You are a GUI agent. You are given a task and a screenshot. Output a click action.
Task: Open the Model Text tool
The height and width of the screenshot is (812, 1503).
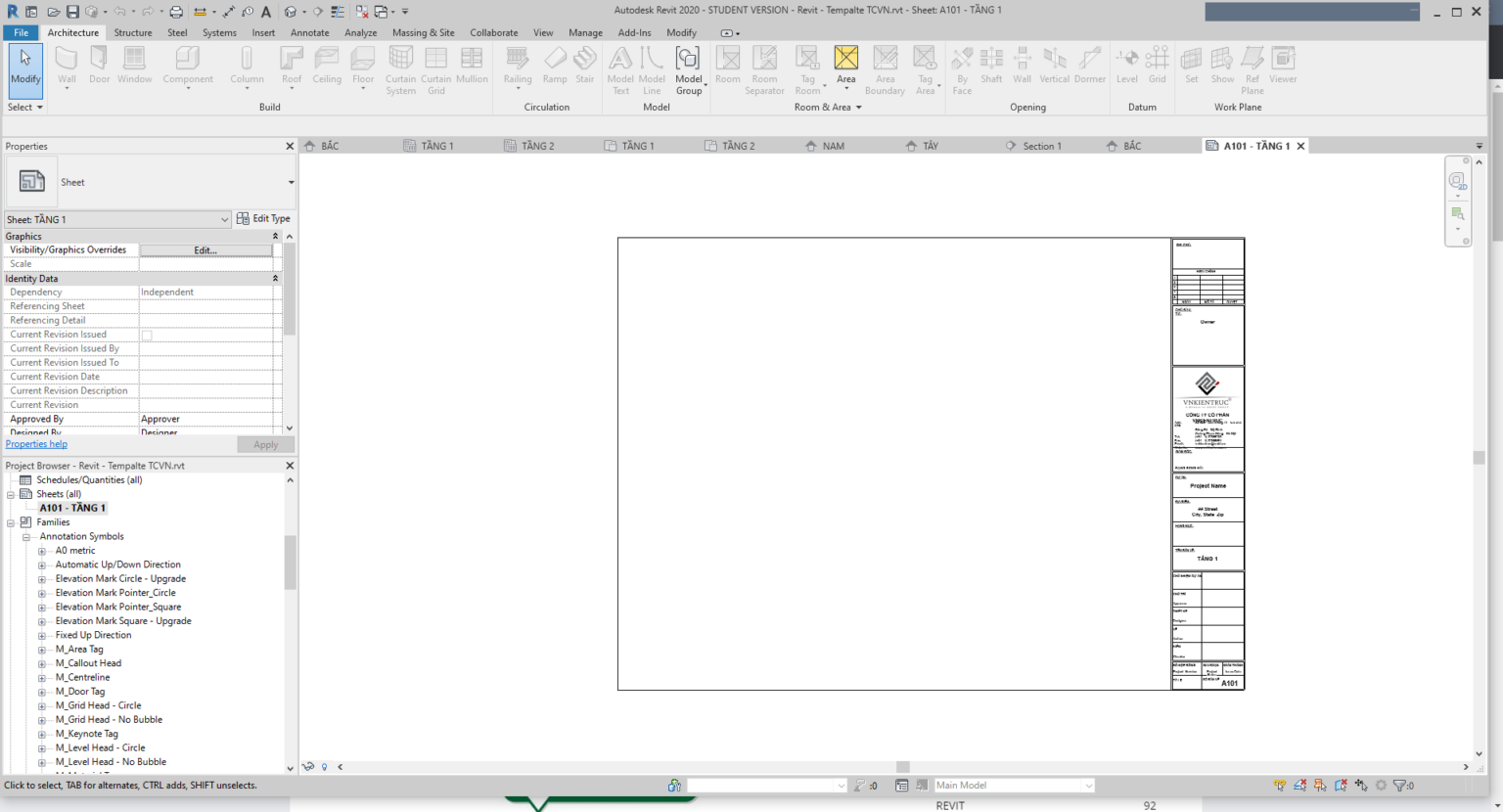pos(619,66)
